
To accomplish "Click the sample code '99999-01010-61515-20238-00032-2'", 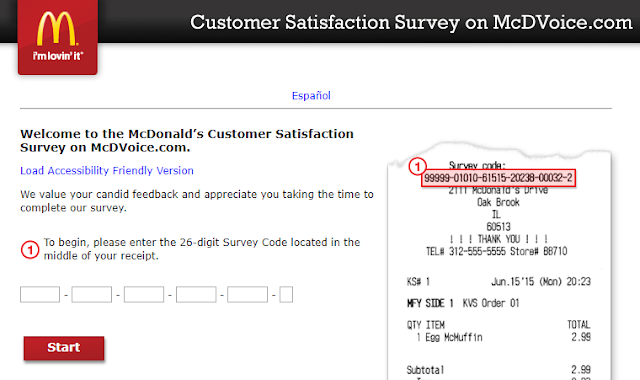I will click(498, 178).
